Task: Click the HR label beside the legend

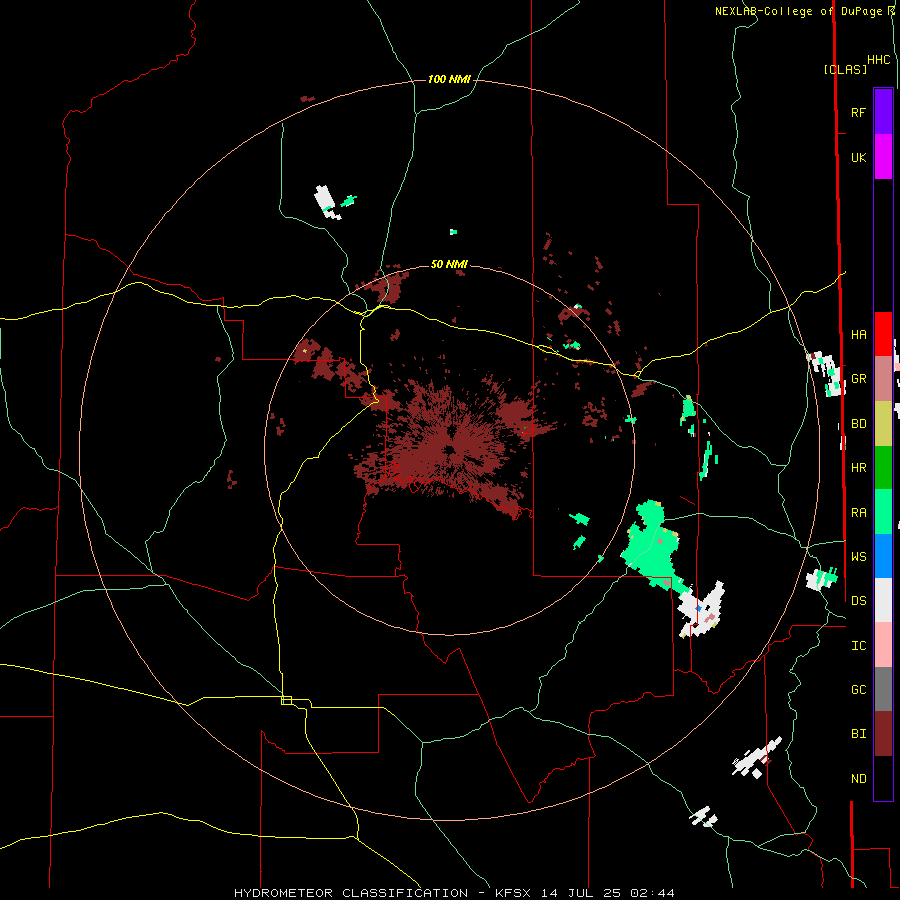Action: [x=858, y=468]
